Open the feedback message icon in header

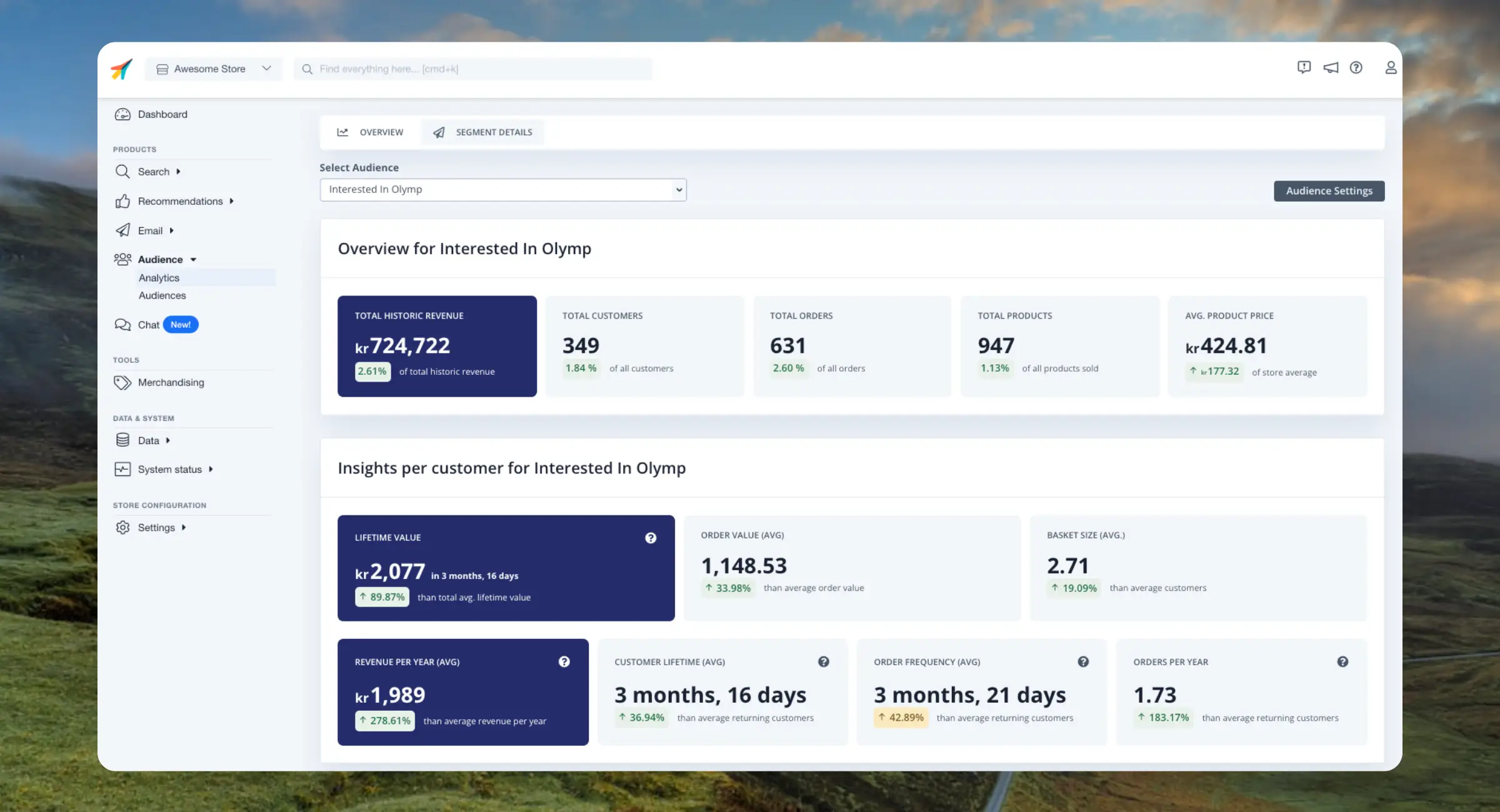(1304, 67)
